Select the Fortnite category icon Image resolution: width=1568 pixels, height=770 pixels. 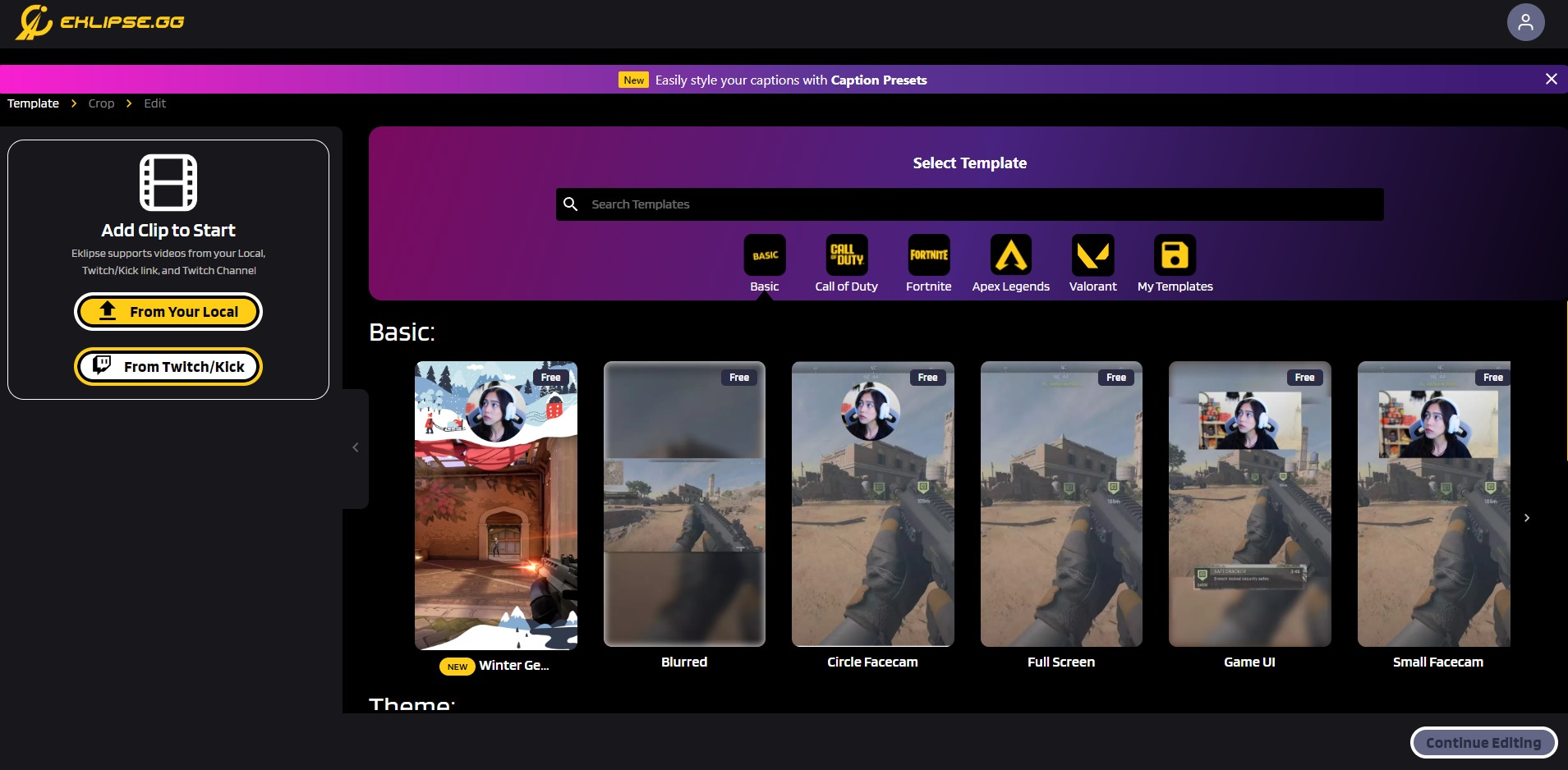click(929, 255)
